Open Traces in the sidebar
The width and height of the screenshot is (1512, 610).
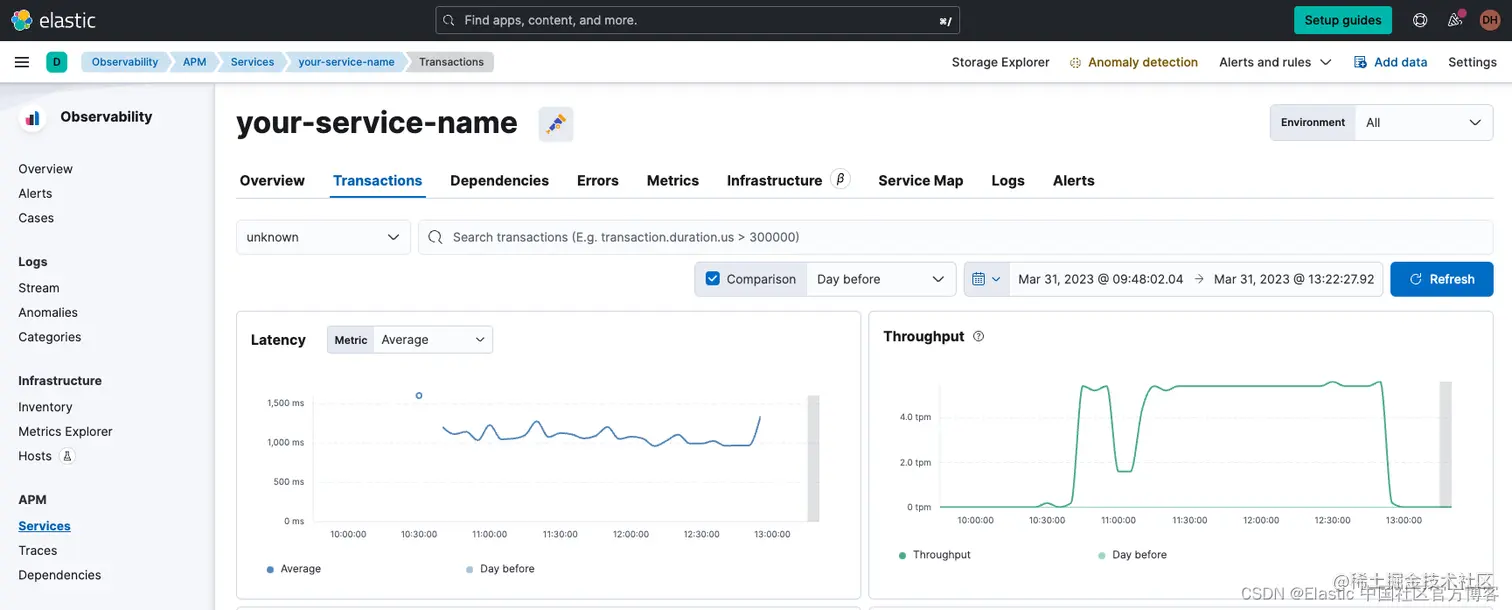pyautogui.click(x=38, y=551)
